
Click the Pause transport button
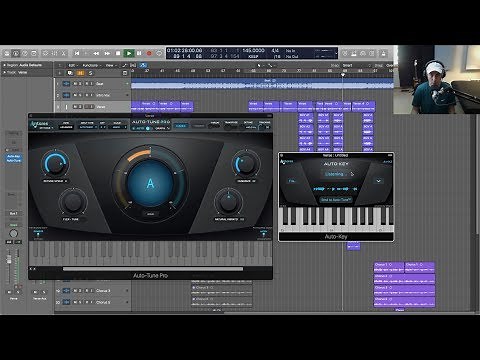coord(139,53)
